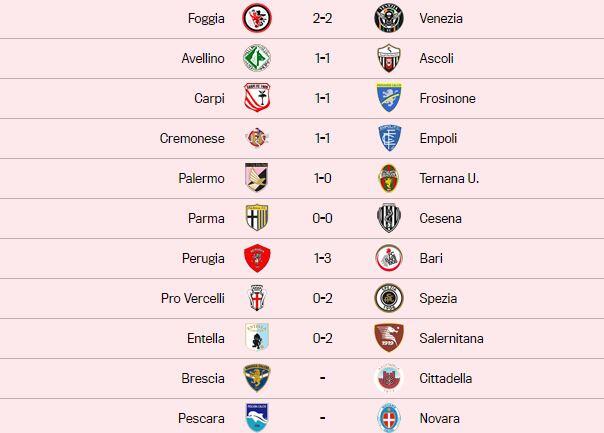Click the Spezia round badge
This screenshot has width=604, height=433.
(389, 298)
